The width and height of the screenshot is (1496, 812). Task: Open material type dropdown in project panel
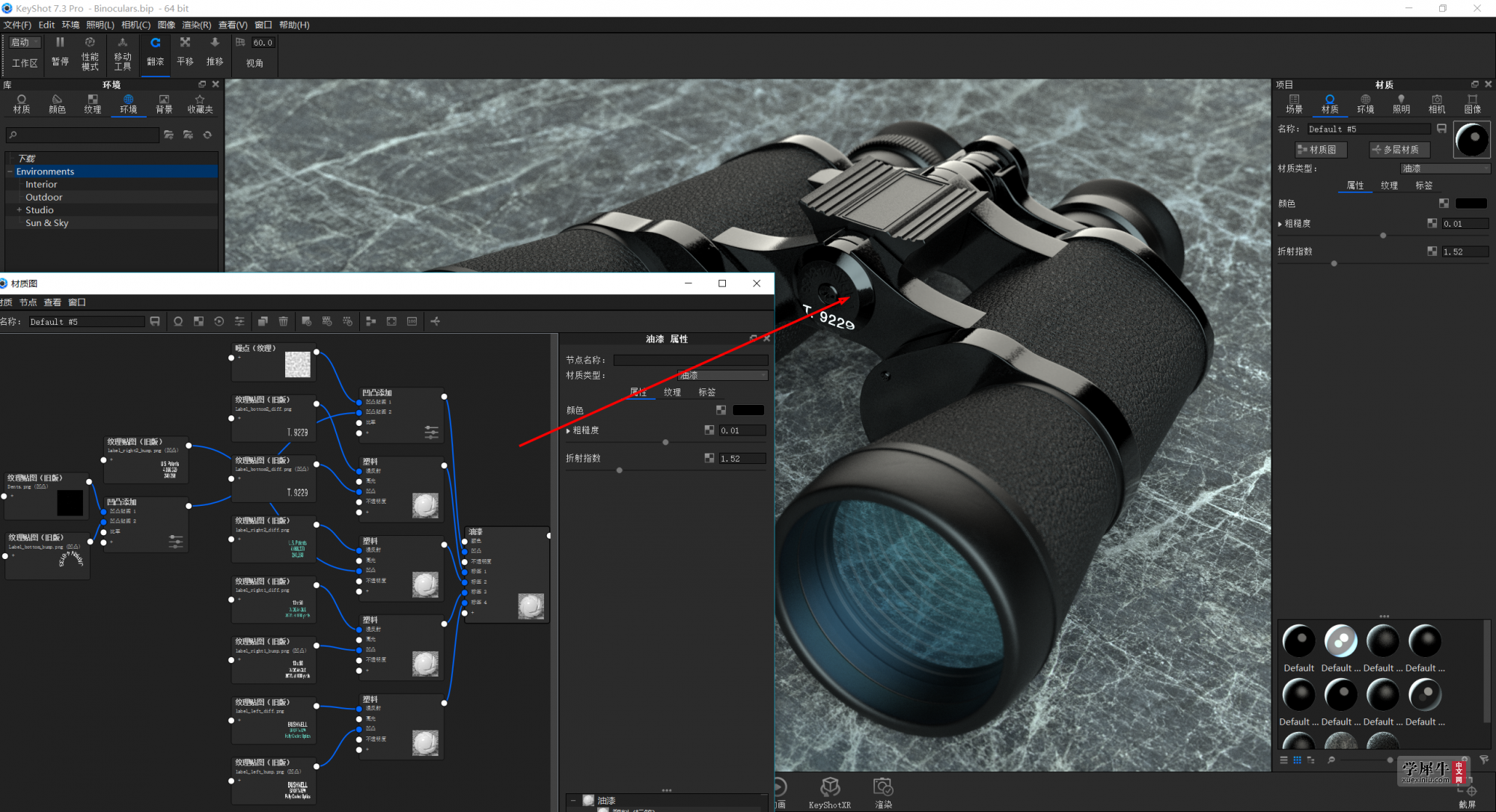click(x=1444, y=168)
